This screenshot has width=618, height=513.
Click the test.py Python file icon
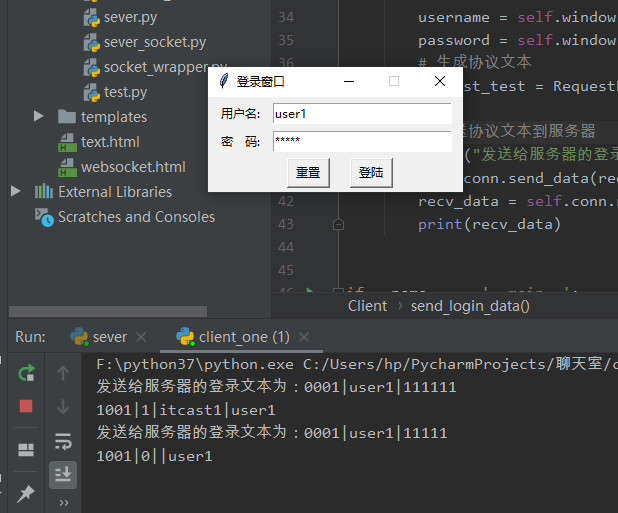coord(91,93)
